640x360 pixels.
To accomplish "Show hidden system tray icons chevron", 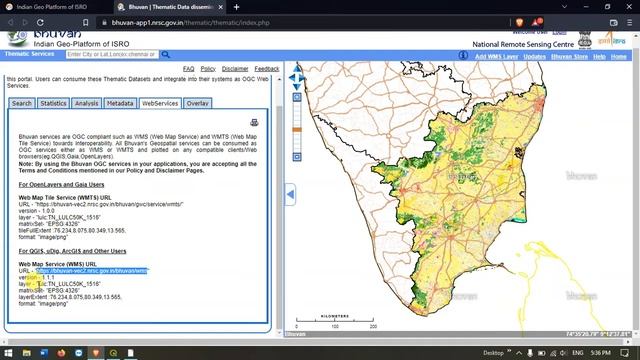I will 519,353.
